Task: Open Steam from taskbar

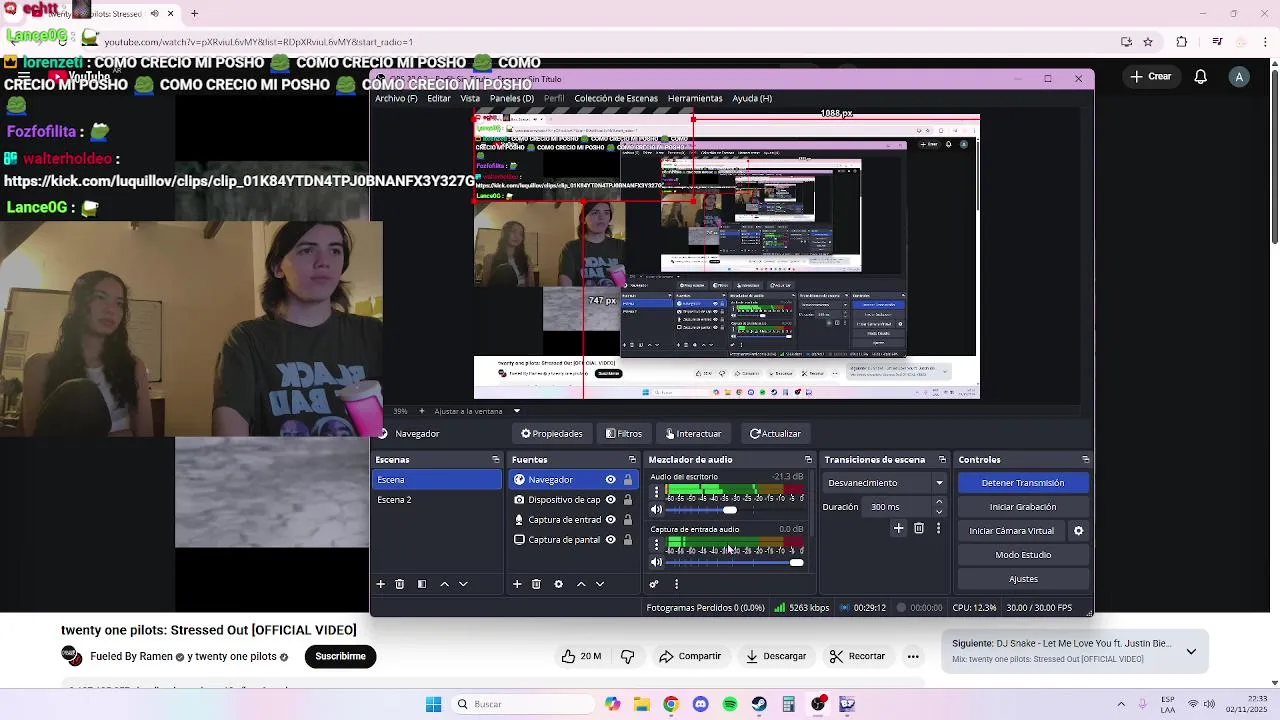Action: point(759,704)
